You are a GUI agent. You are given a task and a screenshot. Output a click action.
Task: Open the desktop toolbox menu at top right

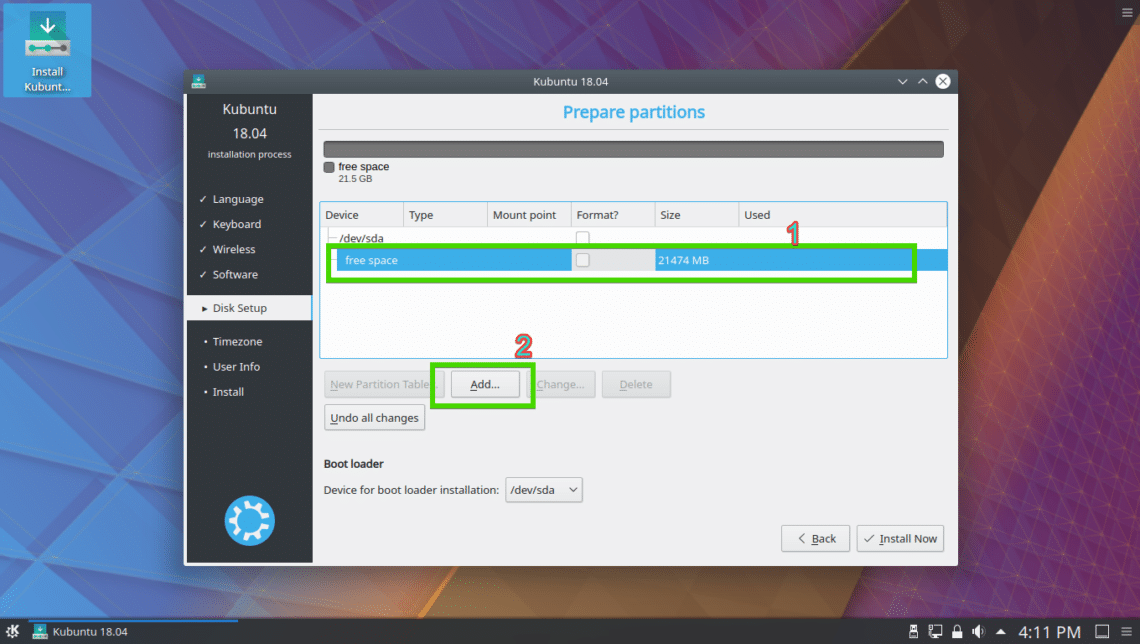[x=1127, y=12]
